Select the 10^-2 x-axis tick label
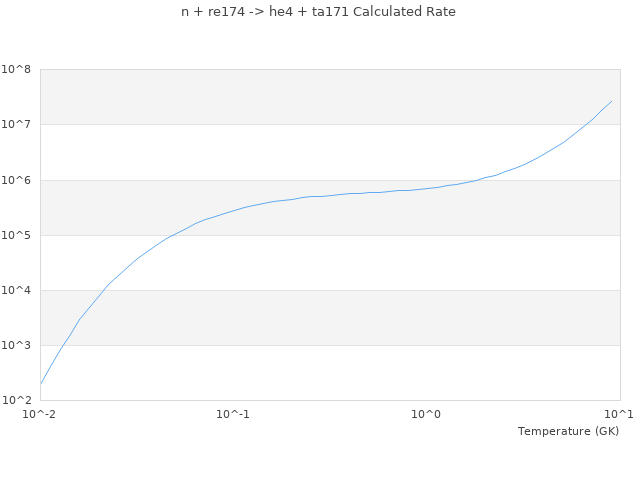 coord(40,414)
